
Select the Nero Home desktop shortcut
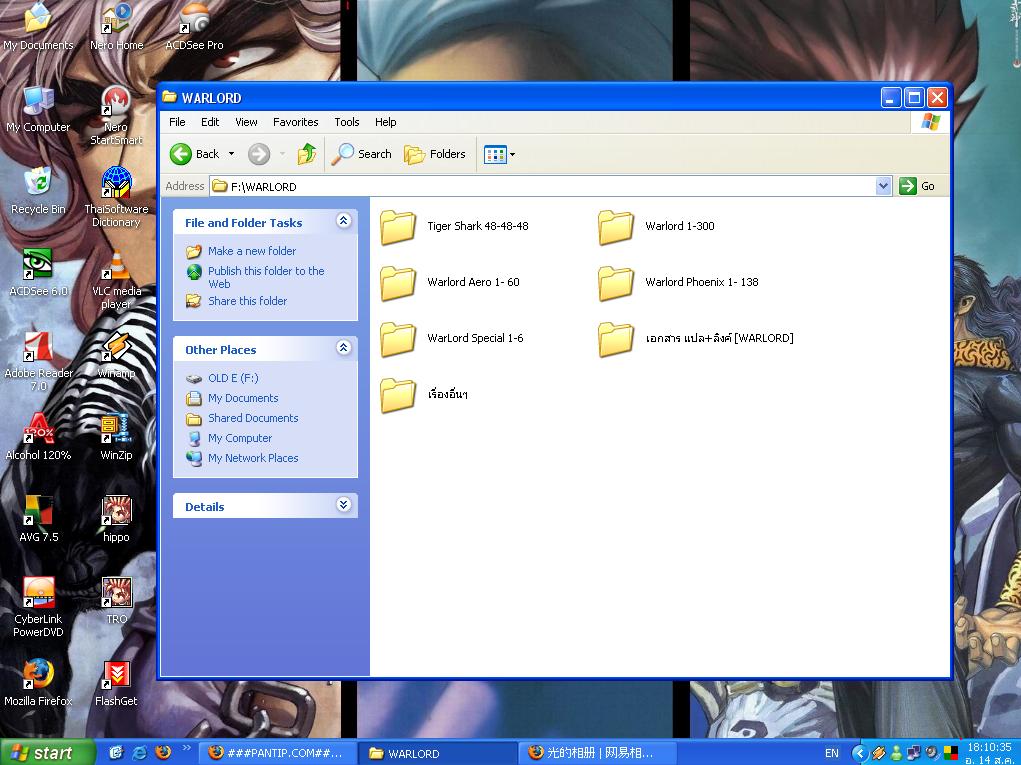(116, 27)
